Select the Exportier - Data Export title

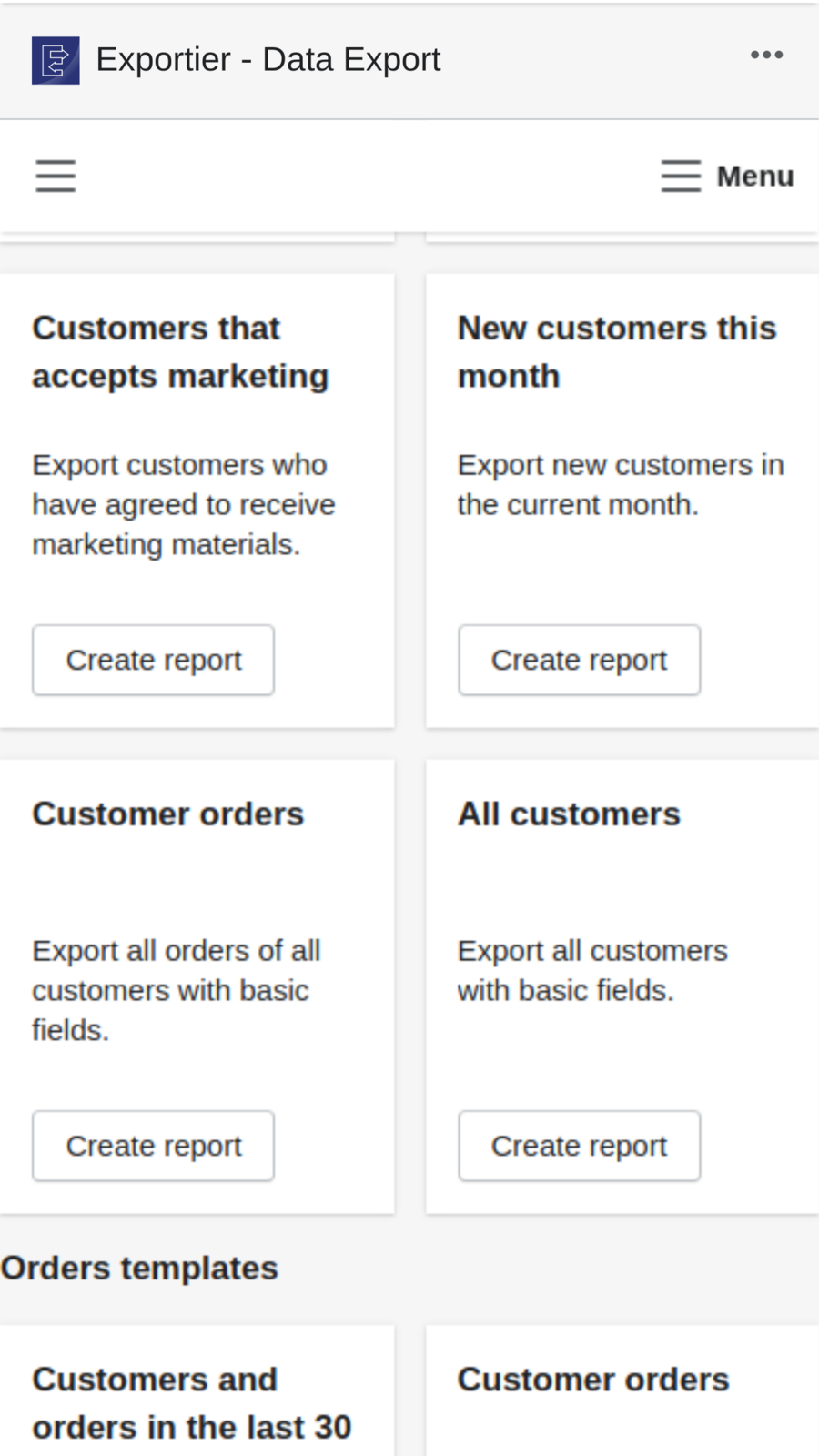[x=268, y=57]
